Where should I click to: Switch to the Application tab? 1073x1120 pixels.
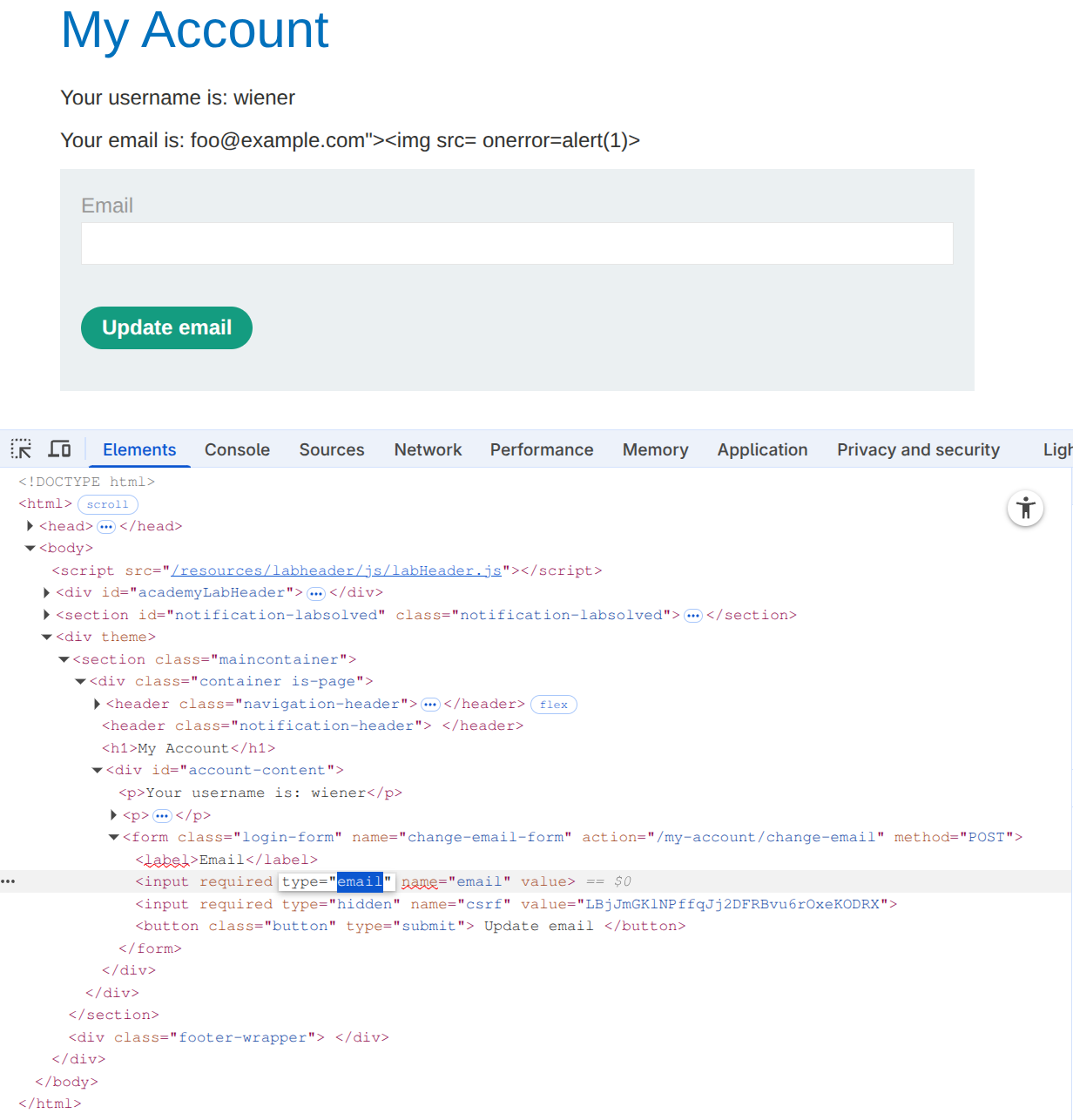pos(762,449)
